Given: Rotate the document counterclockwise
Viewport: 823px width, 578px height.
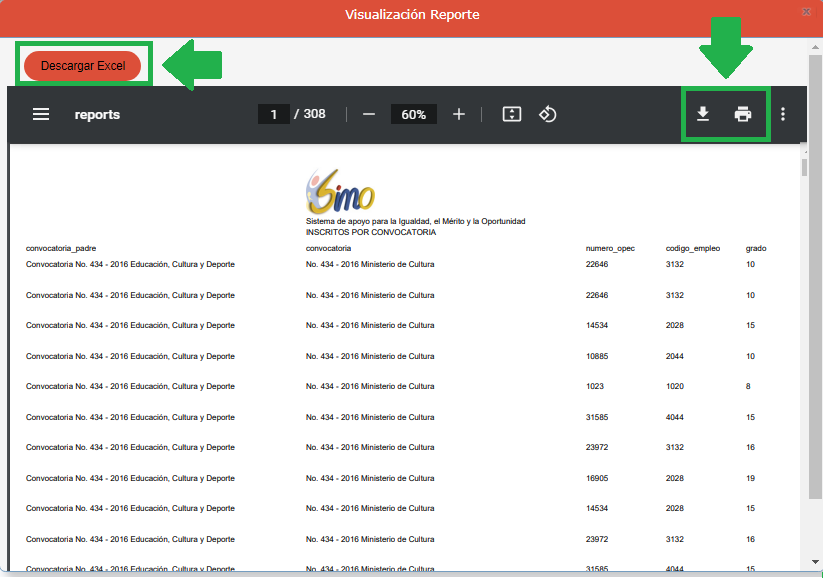Looking at the screenshot, I should (547, 114).
